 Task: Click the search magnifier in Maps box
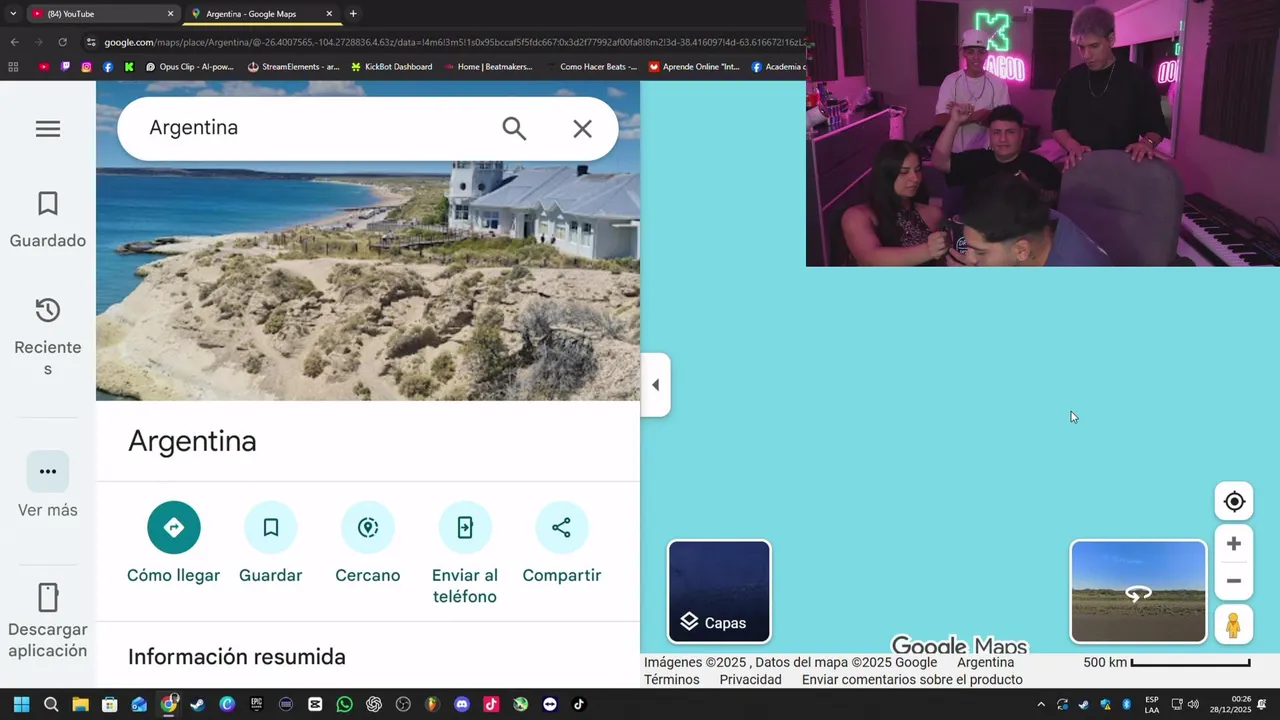514,128
